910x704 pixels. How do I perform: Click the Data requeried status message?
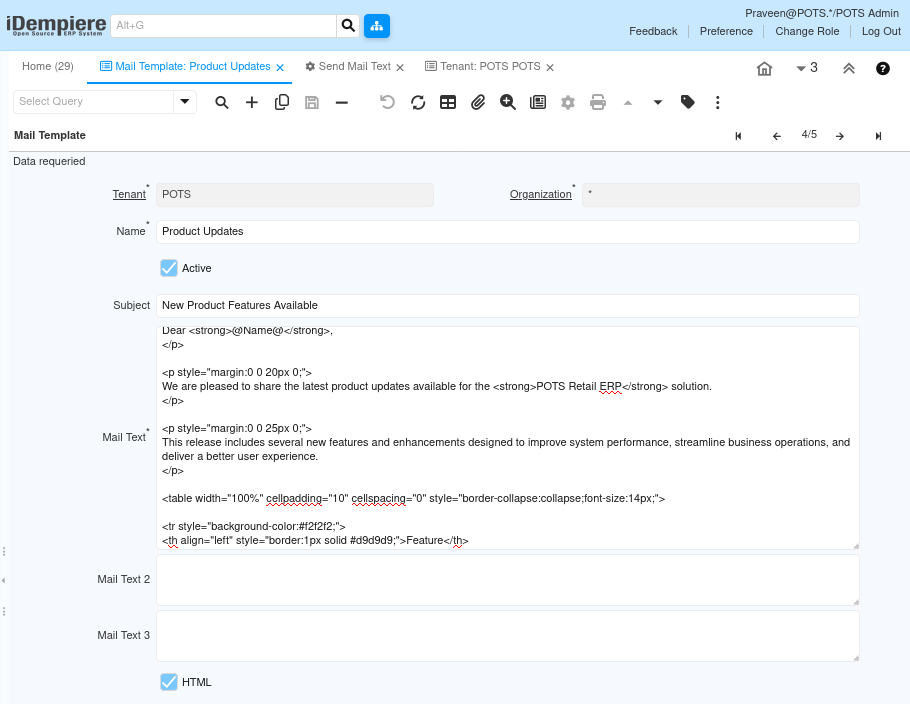pyautogui.click(x=49, y=161)
